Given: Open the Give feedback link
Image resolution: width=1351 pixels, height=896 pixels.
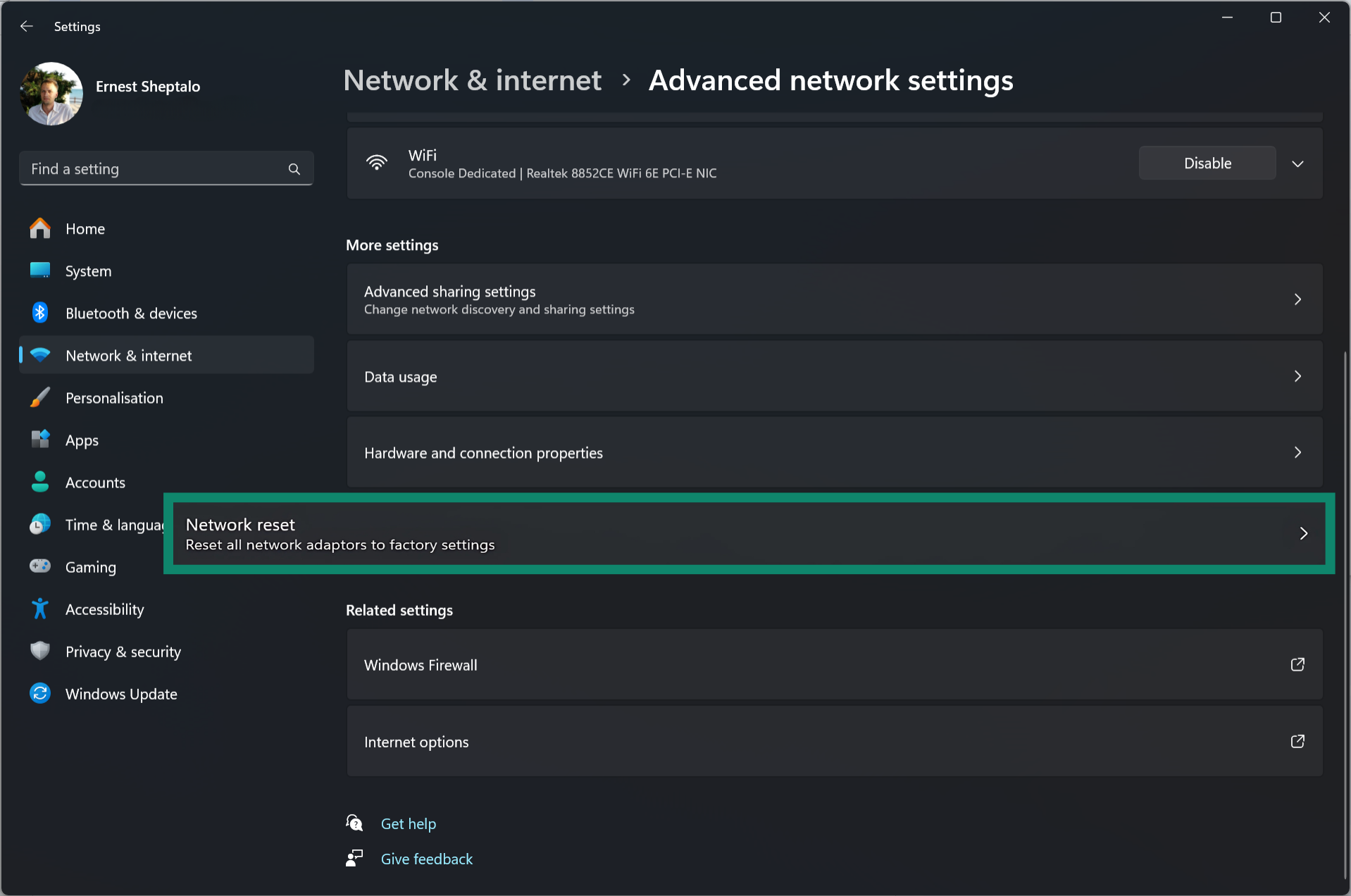Looking at the screenshot, I should (426, 858).
